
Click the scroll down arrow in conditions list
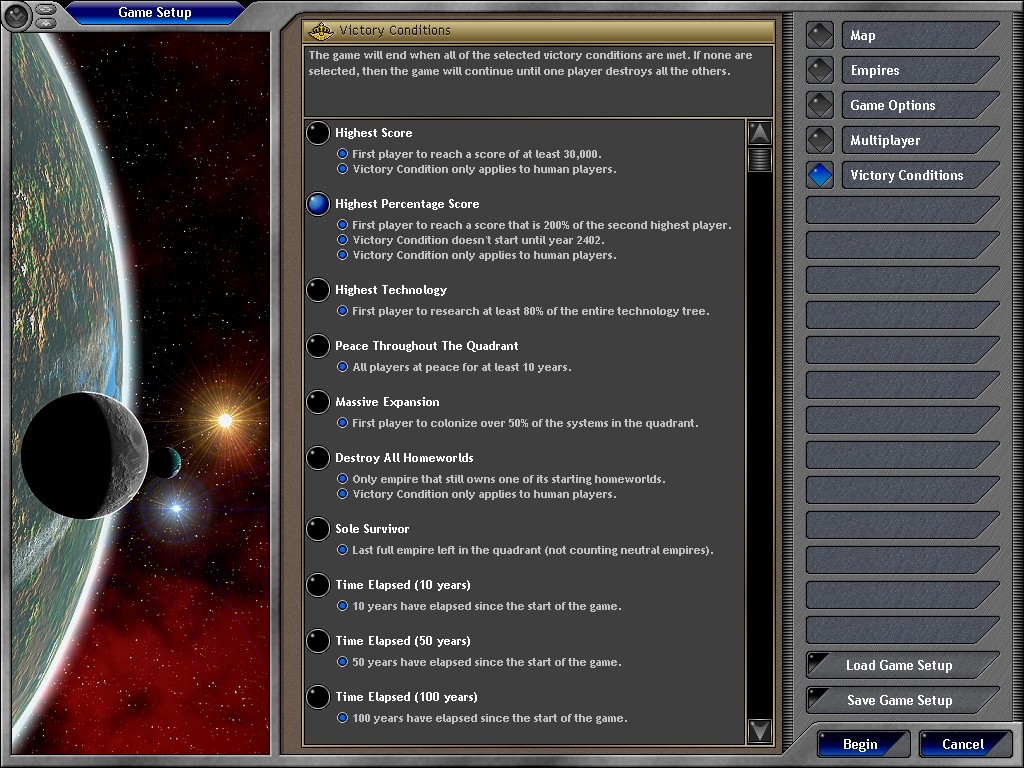[x=760, y=731]
